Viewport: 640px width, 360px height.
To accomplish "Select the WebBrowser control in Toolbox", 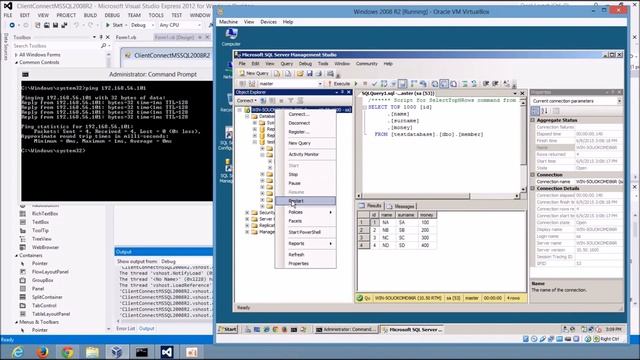I will [x=45, y=247].
